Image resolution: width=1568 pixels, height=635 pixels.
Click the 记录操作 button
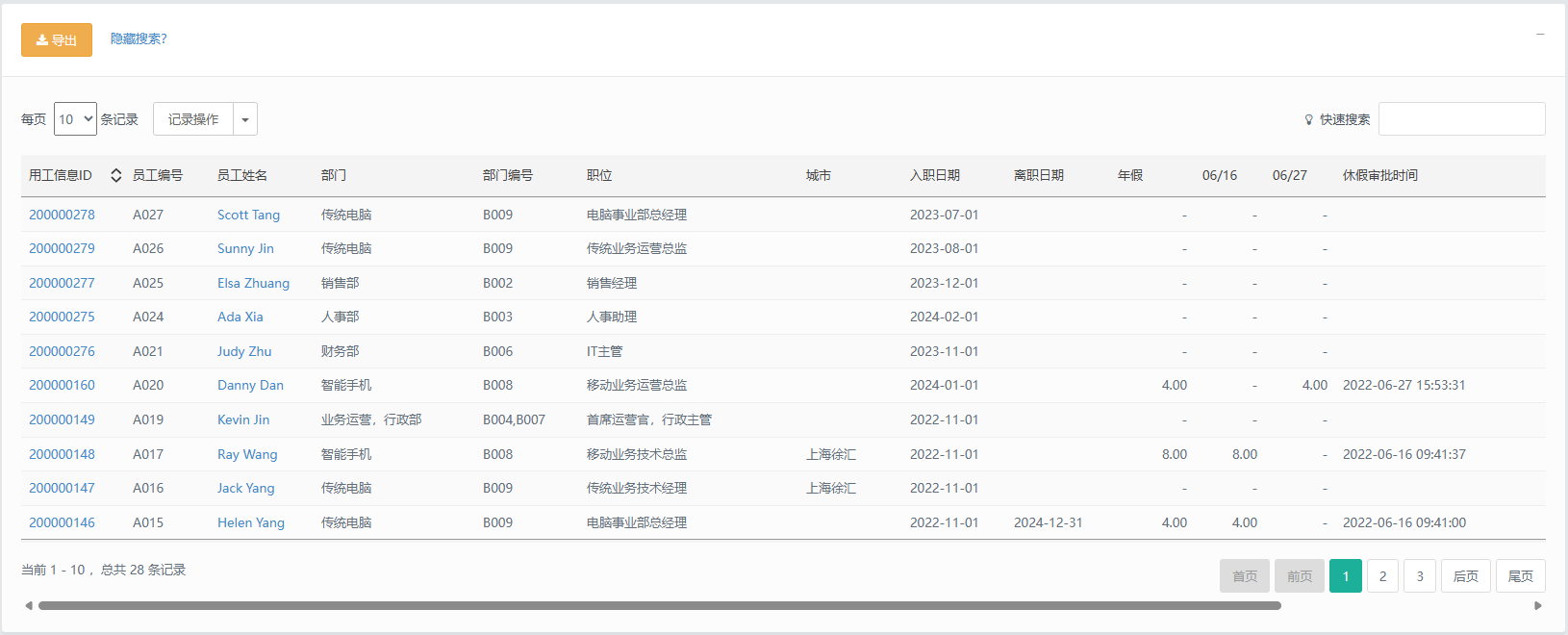coord(193,119)
